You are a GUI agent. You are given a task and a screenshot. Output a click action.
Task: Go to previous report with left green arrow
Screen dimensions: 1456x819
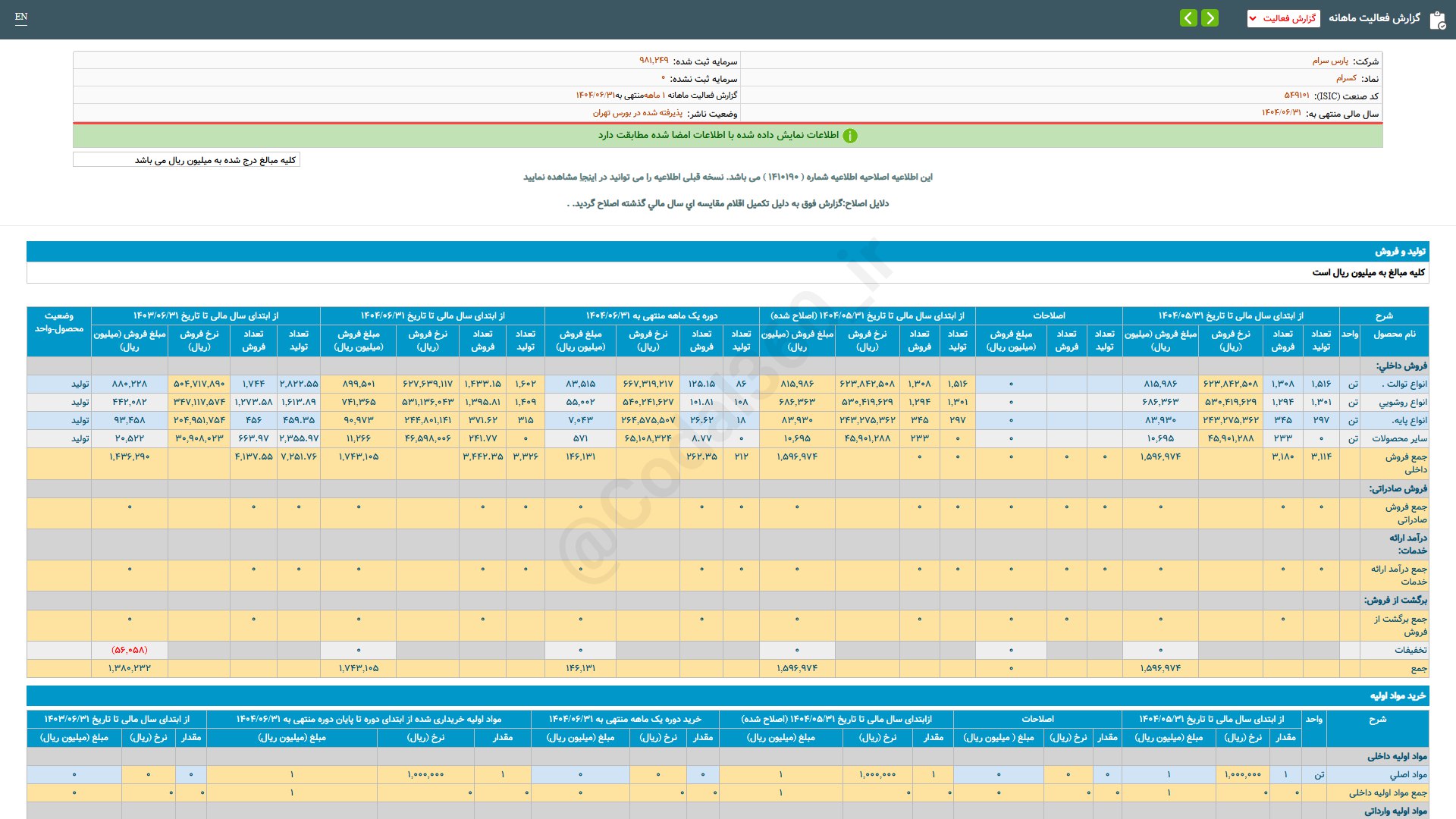pos(1188,18)
